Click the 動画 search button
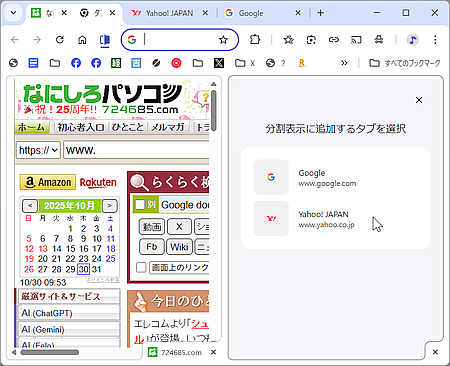450x366 pixels. coord(152,227)
